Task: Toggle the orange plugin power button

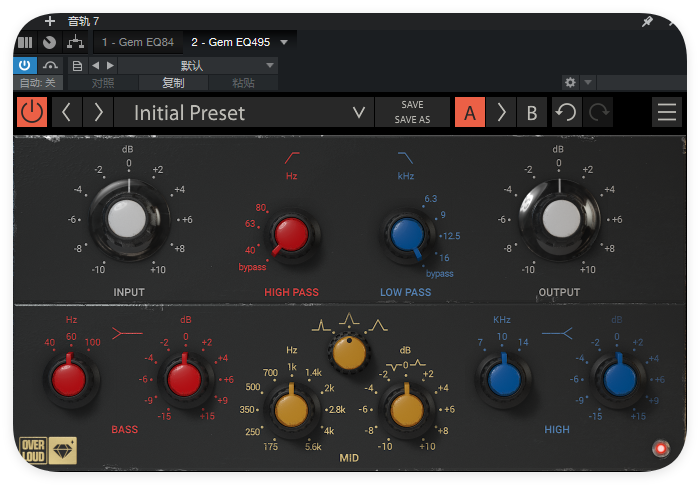Action: [32, 112]
